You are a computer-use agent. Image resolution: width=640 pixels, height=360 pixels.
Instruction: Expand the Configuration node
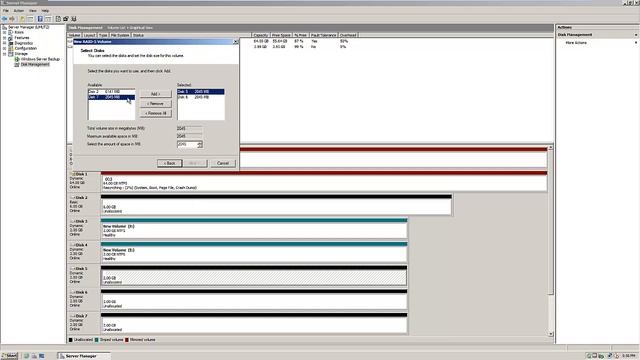(4, 48)
